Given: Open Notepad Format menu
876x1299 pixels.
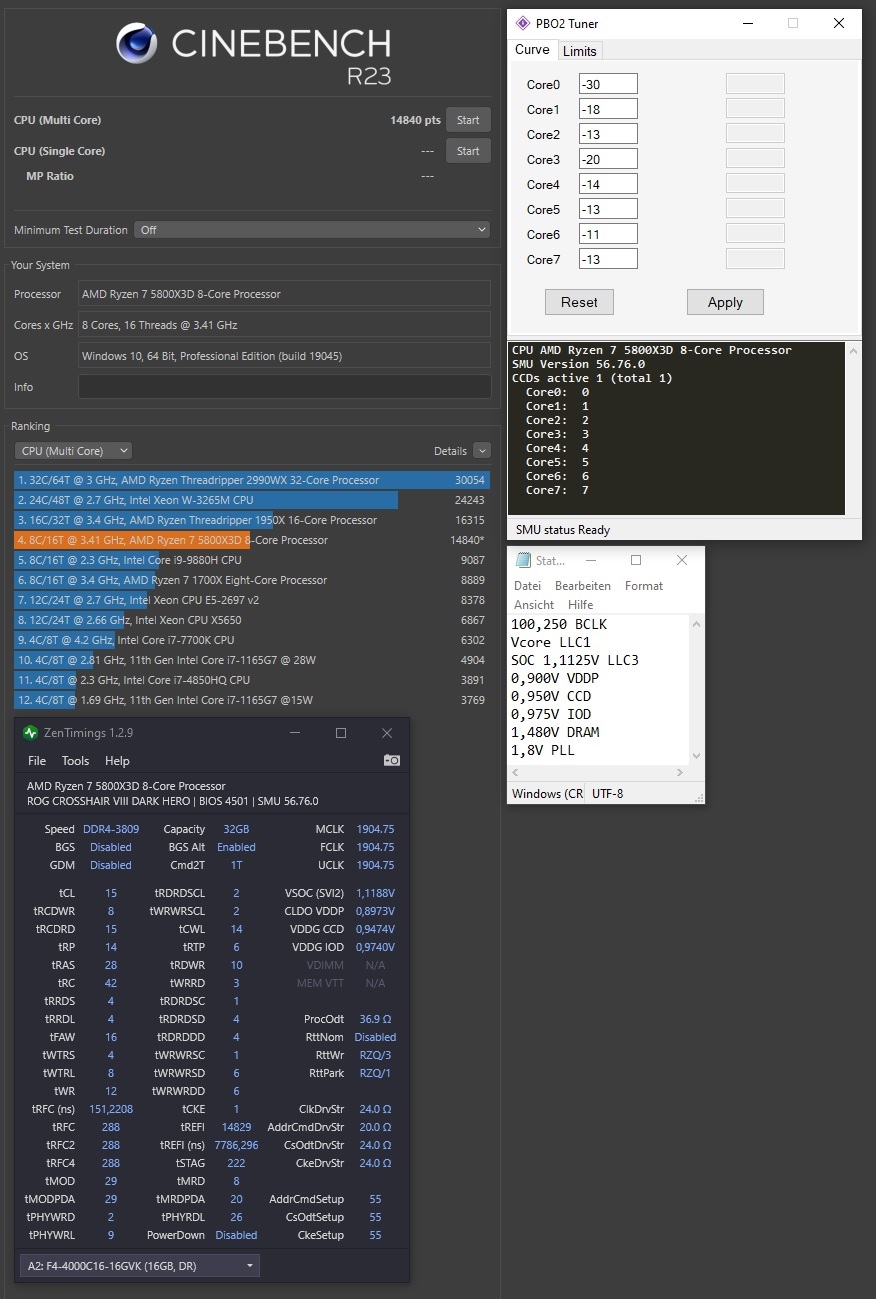Looking at the screenshot, I should click(644, 586).
